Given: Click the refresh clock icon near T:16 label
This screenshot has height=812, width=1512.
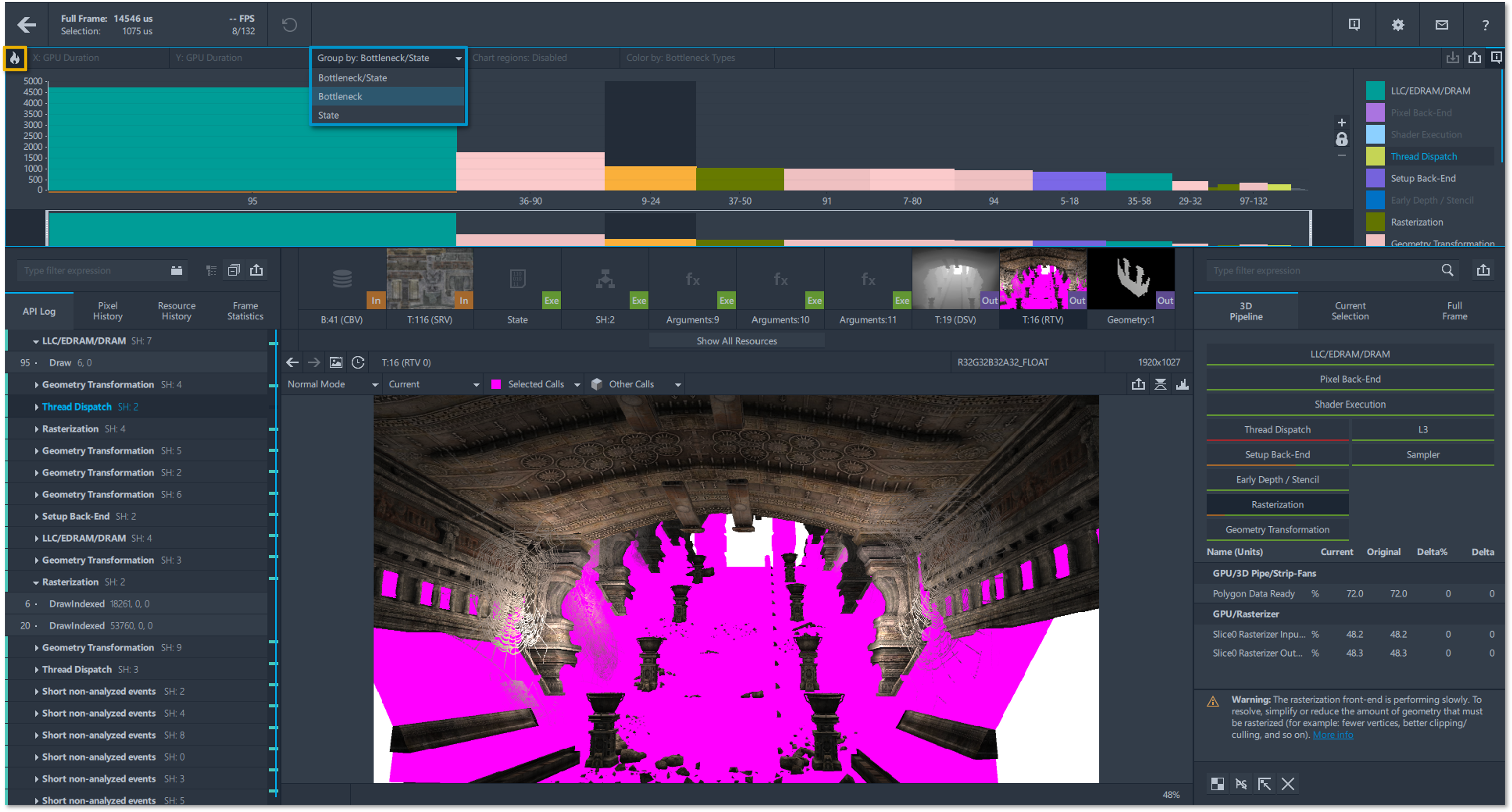Looking at the screenshot, I should coord(358,362).
